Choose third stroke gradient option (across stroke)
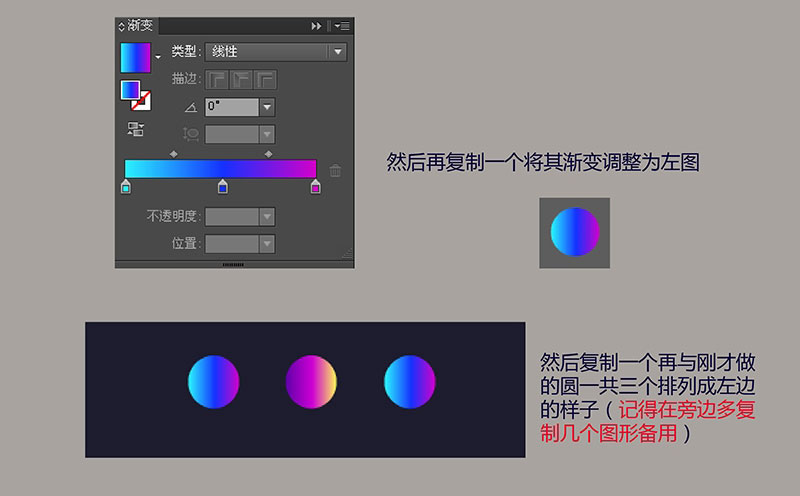This screenshot has width=800, height=496. click(x=265, y=80)
